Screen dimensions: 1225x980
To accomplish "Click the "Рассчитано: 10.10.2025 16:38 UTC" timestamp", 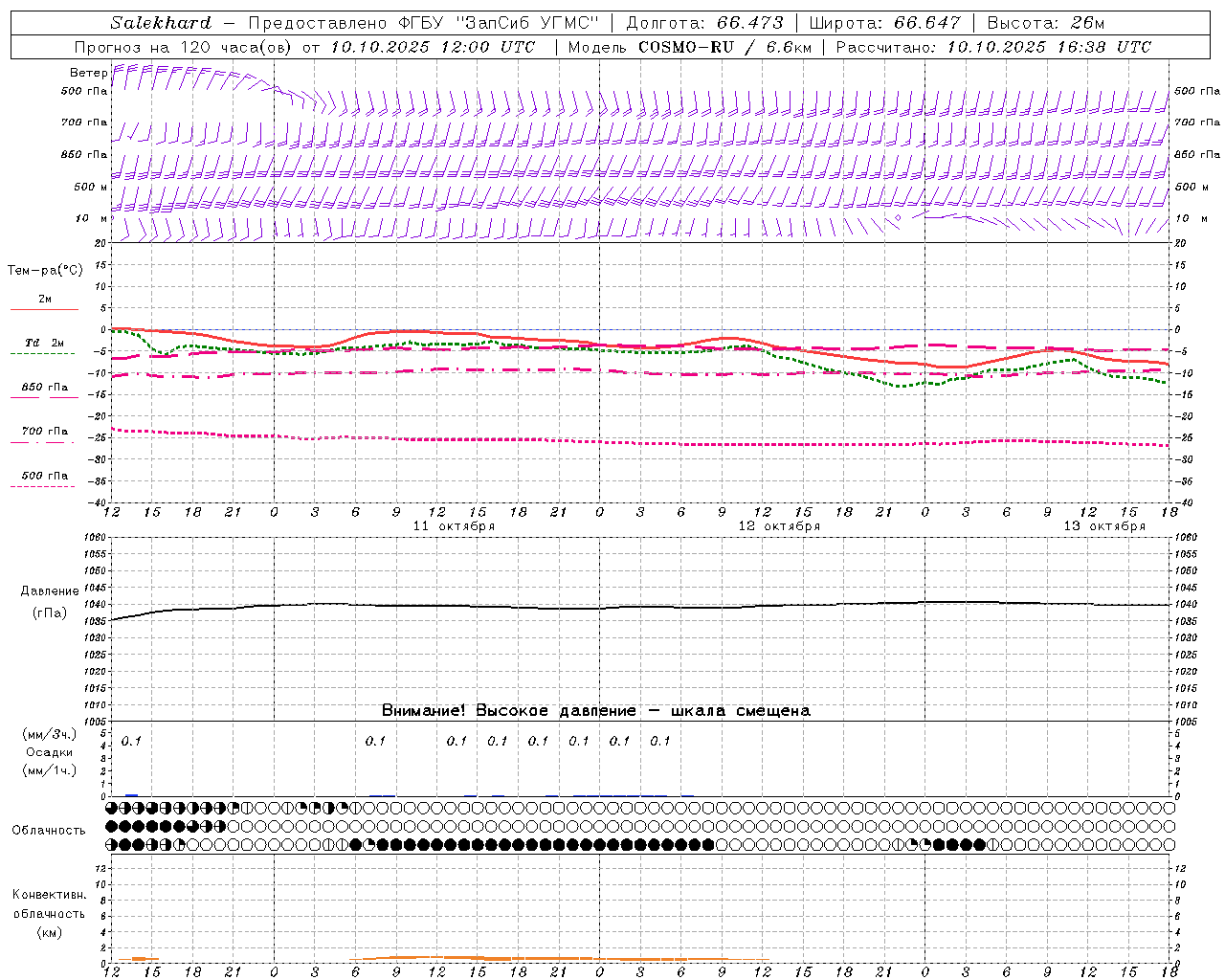I will [x=993, y=47].
